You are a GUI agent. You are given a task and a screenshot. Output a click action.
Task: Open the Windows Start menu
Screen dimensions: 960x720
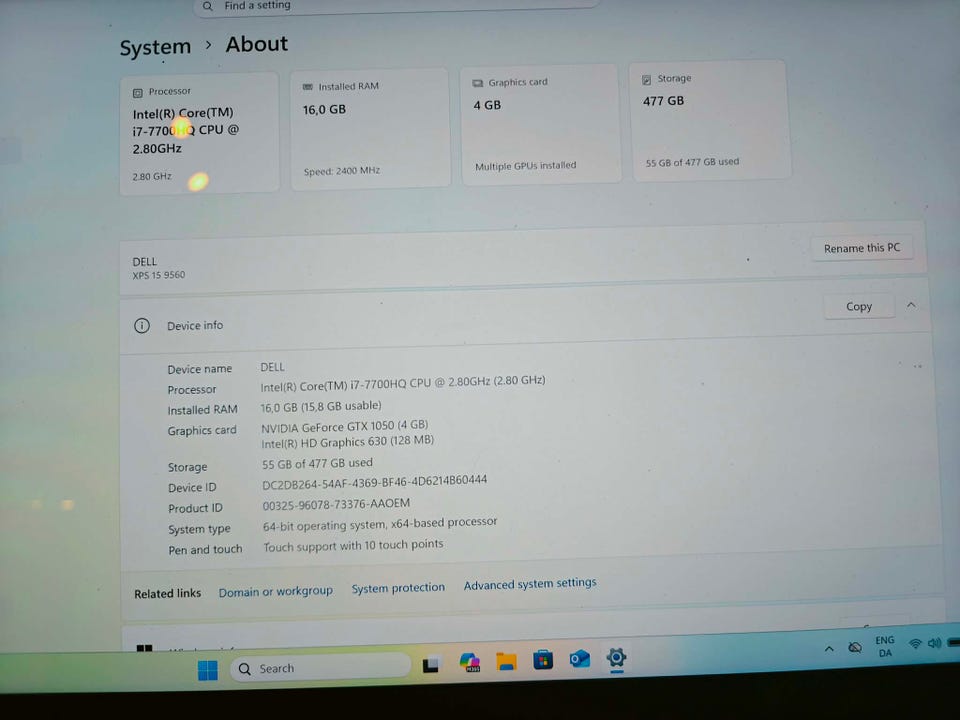[208, 670]
